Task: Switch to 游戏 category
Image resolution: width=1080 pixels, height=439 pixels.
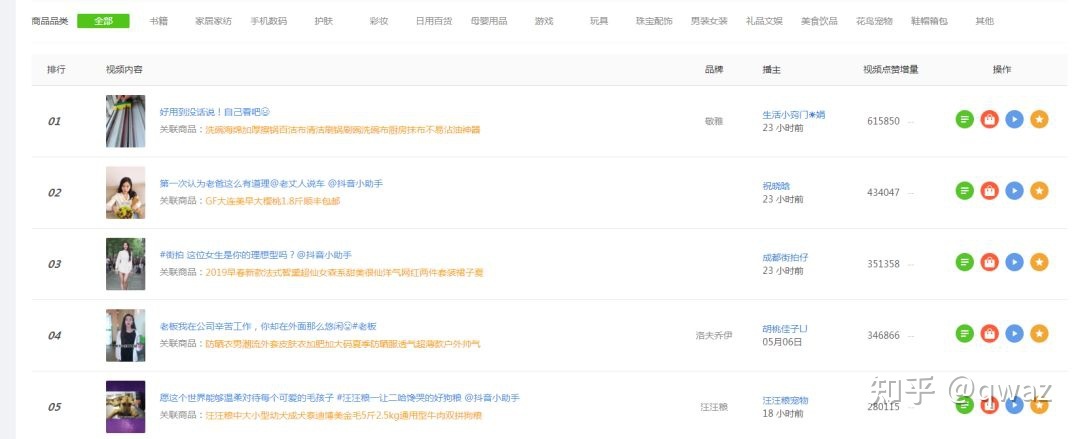Action: [544, 21]
